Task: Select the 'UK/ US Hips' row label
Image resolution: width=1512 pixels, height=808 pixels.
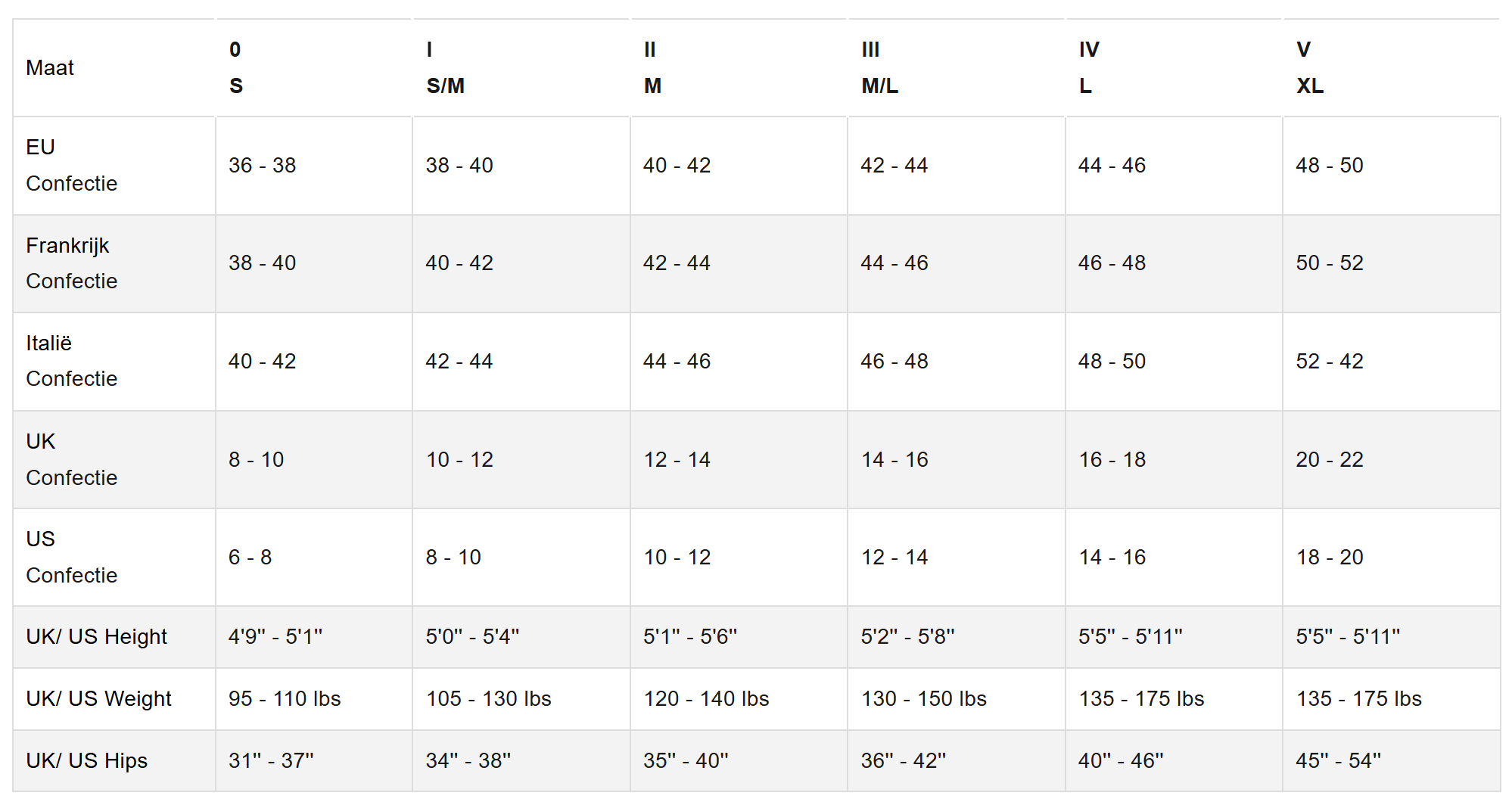Action: click(86, 760)
